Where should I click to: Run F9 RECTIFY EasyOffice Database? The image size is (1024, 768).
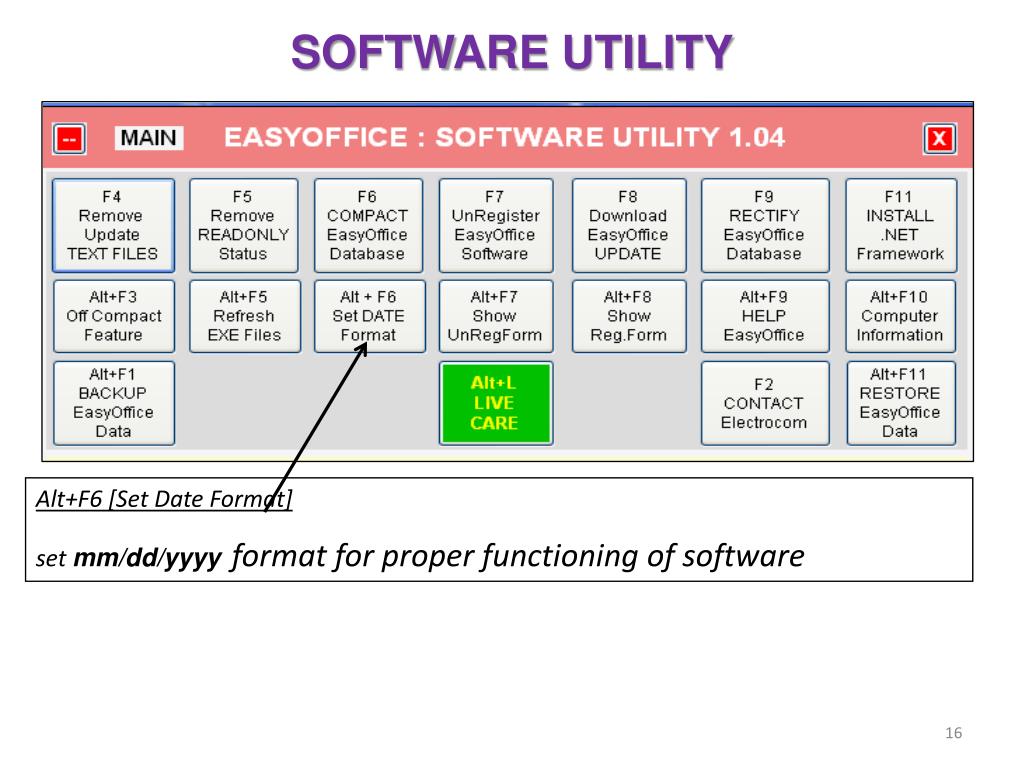[765, 226]
